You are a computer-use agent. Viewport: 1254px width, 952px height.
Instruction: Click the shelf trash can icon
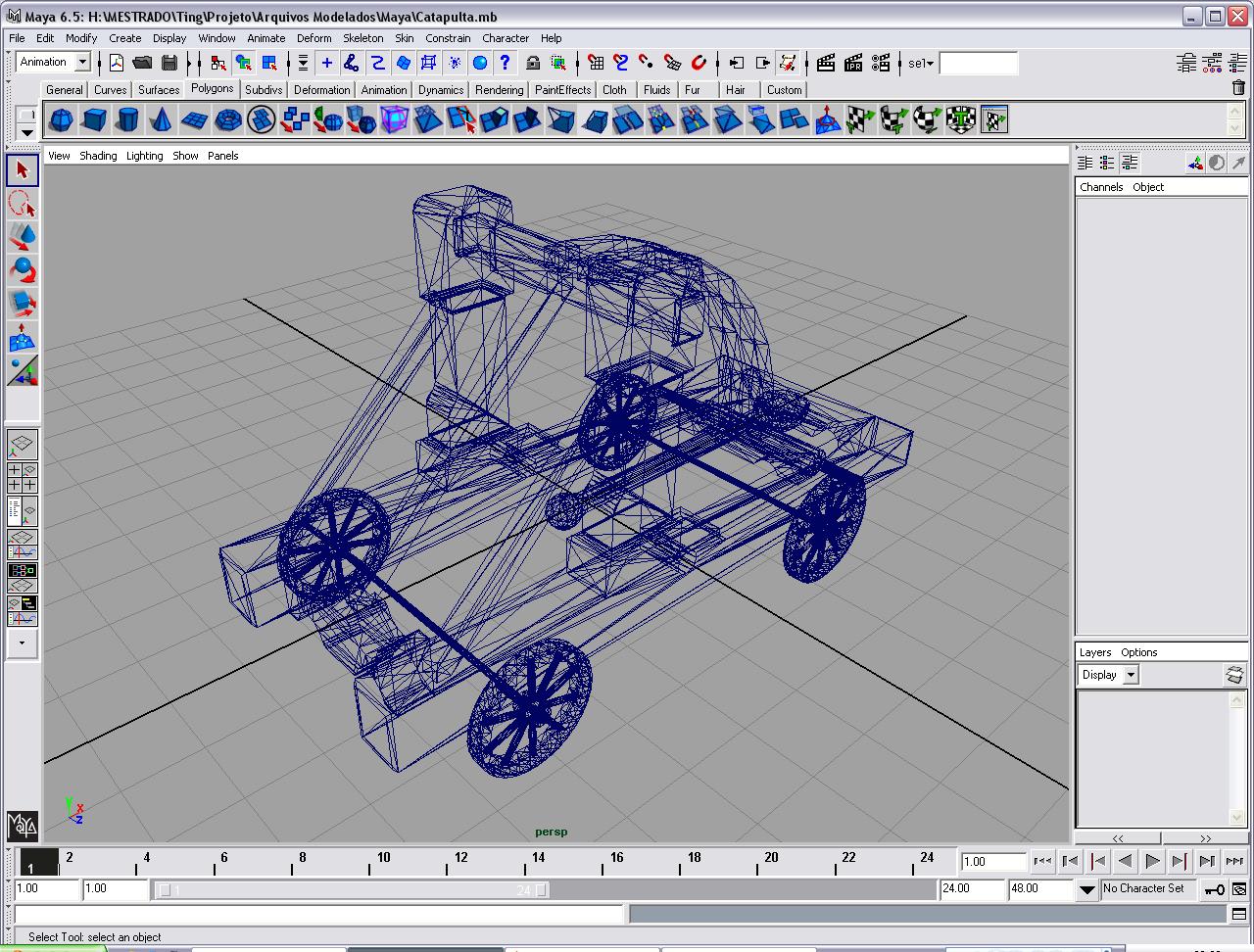pyautogui.click(x=1238, y=88)
